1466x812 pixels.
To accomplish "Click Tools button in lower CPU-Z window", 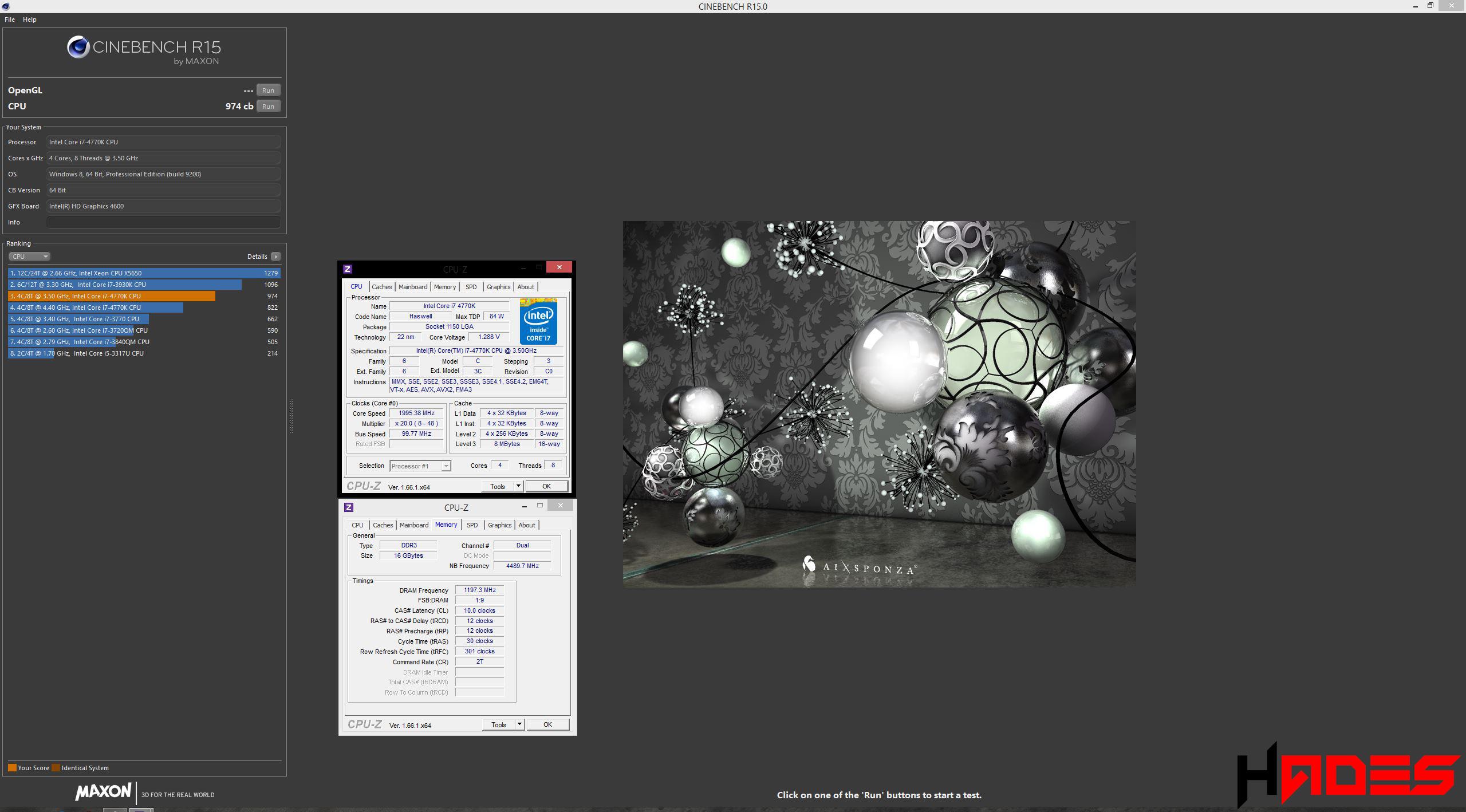I will point(499,725).
